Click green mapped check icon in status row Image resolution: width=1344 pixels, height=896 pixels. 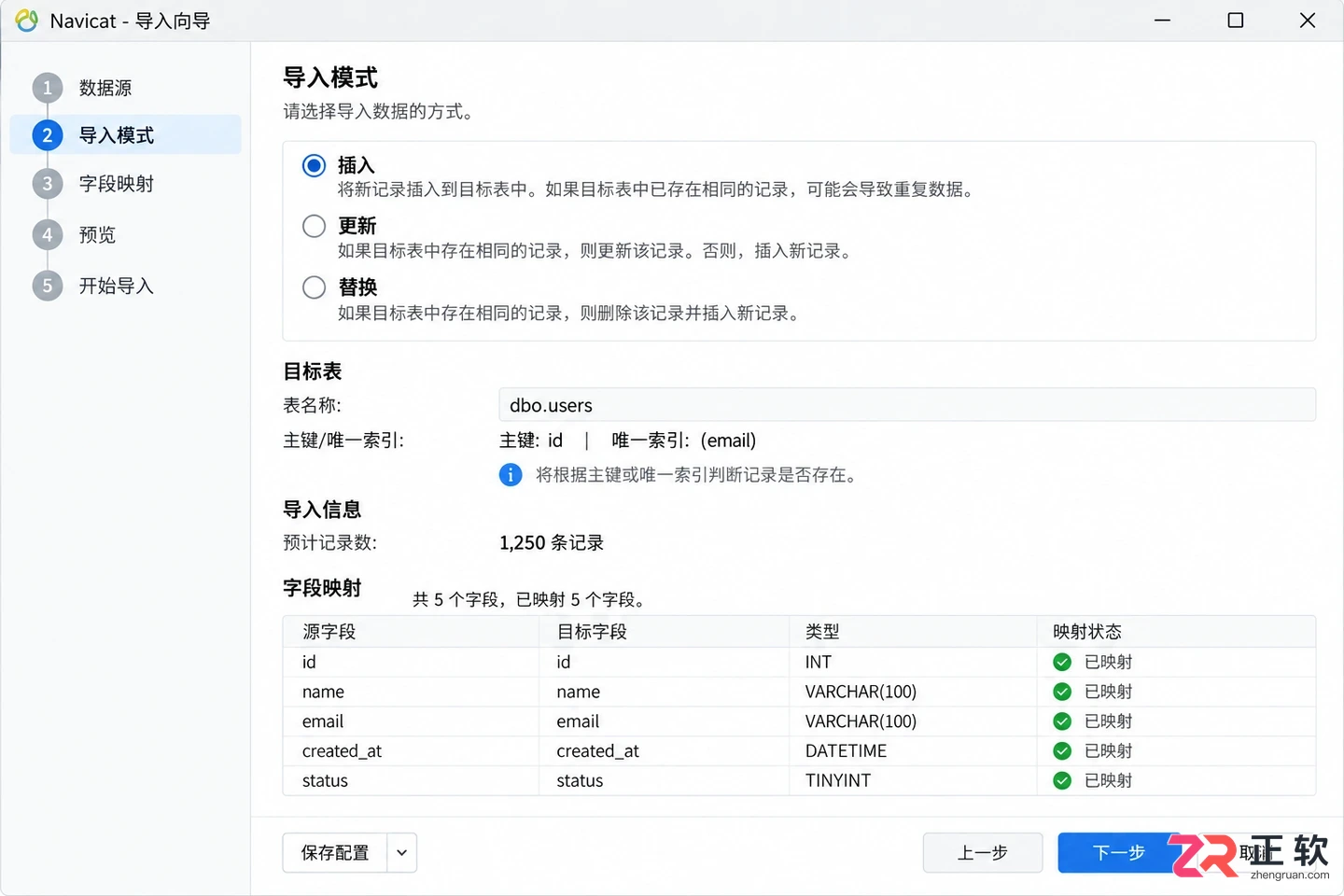[1062, 780]
